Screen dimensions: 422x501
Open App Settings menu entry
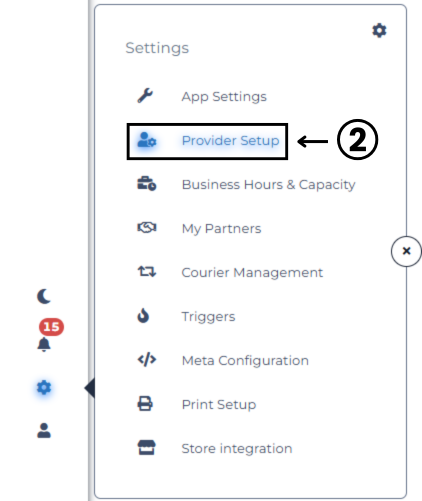click(224, 97)
